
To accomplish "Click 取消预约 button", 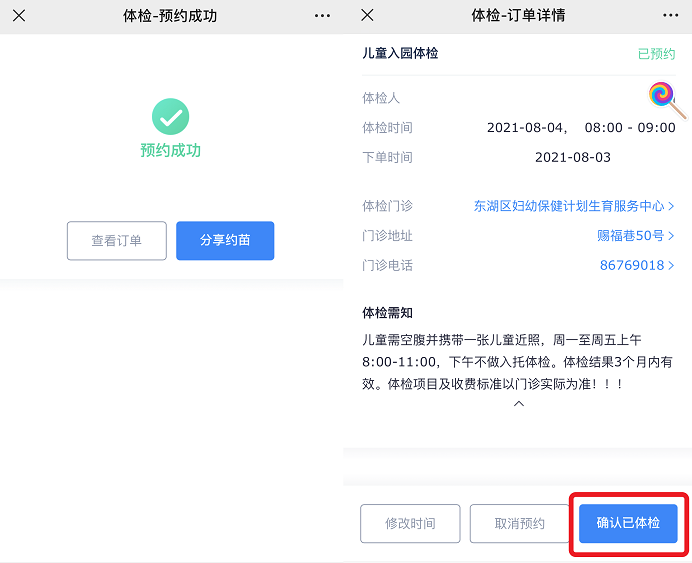I will coord(520,524).
